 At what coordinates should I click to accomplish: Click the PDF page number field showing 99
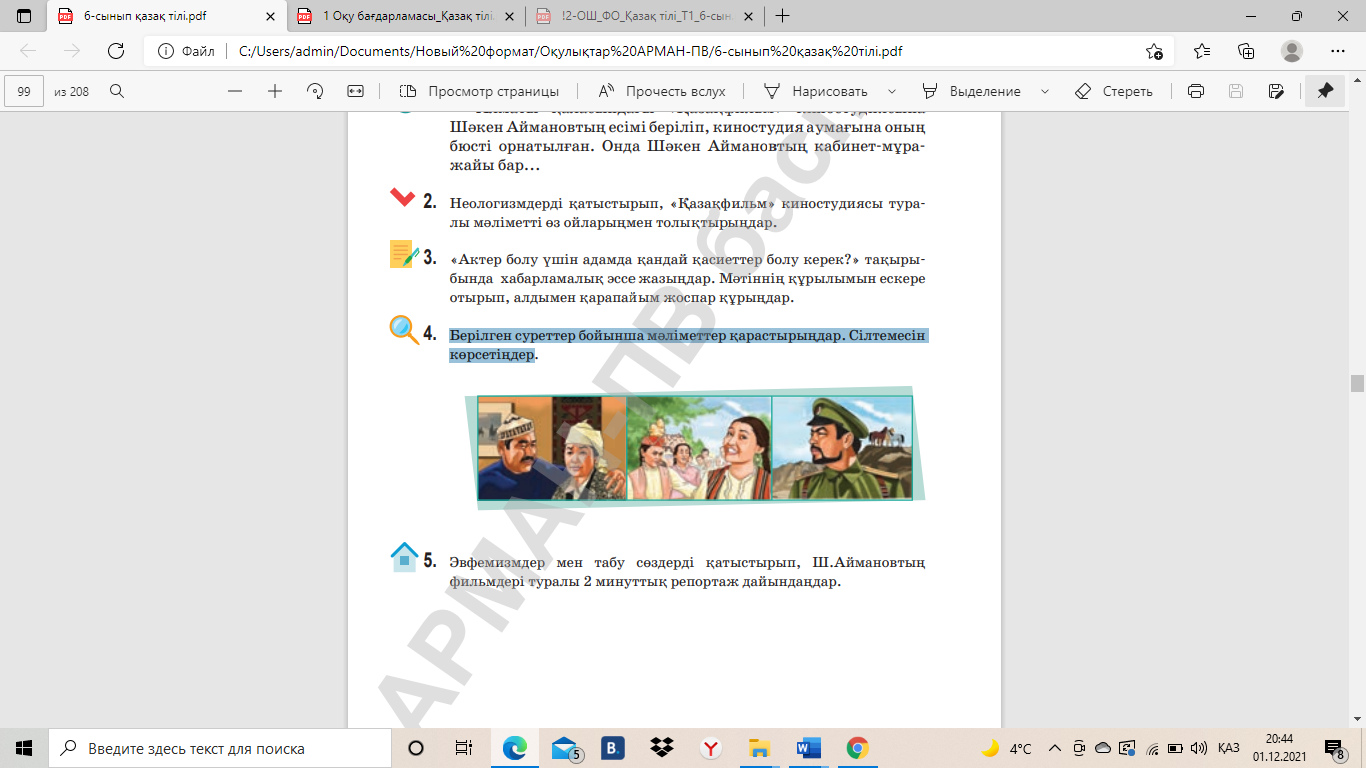point(25,91)
